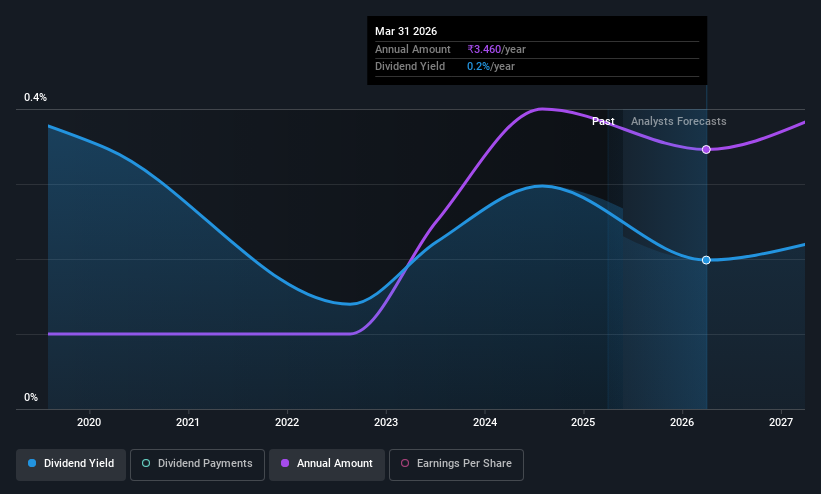821x494 pixels.
Task: Click the 2027 x-axis label
Action: click(781, 422)
